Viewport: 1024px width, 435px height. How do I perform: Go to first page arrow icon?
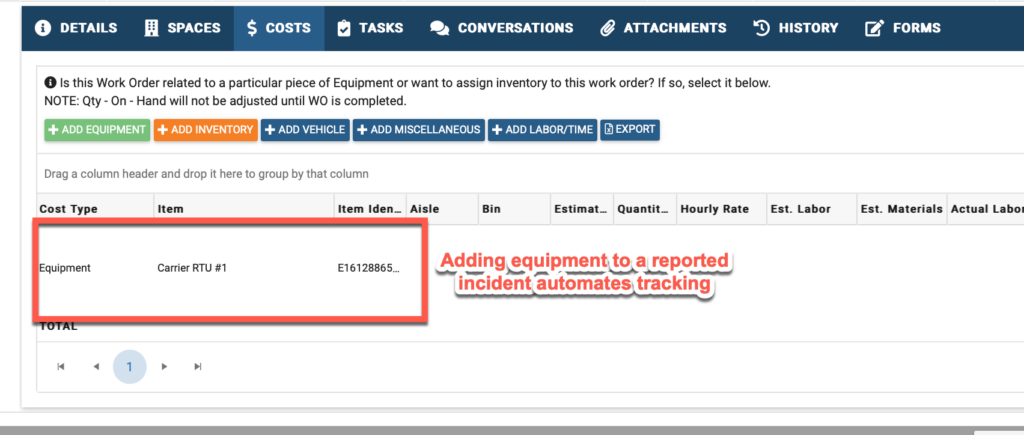click(x=61, y=367)
